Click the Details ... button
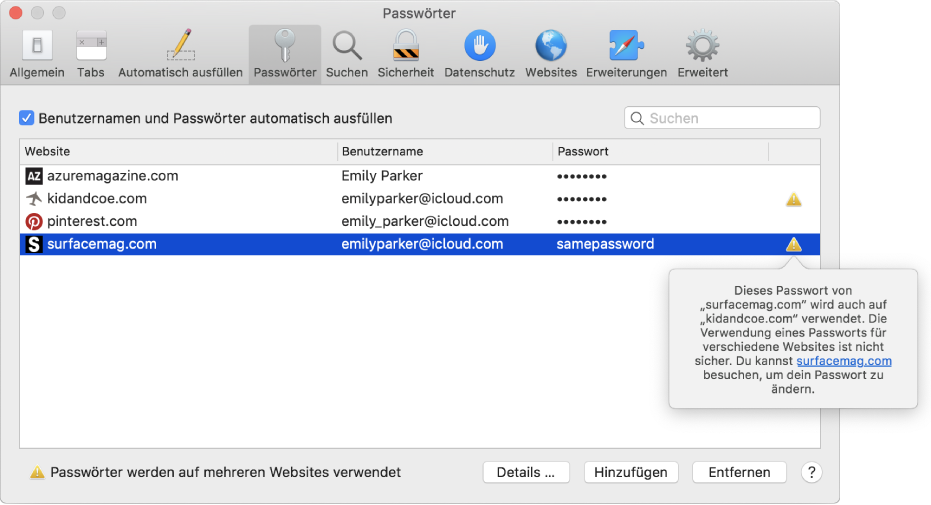This screenshot has height=505, width=931. click(x=526, y=472)
